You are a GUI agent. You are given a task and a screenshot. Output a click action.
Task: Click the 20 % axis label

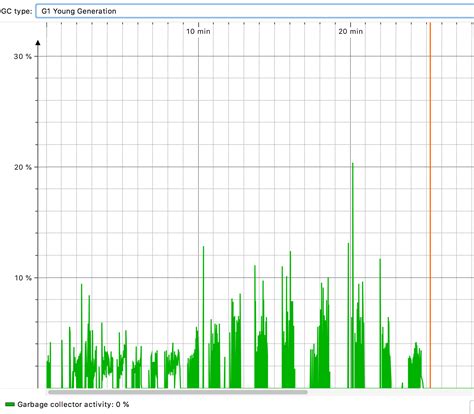(23, 167)
